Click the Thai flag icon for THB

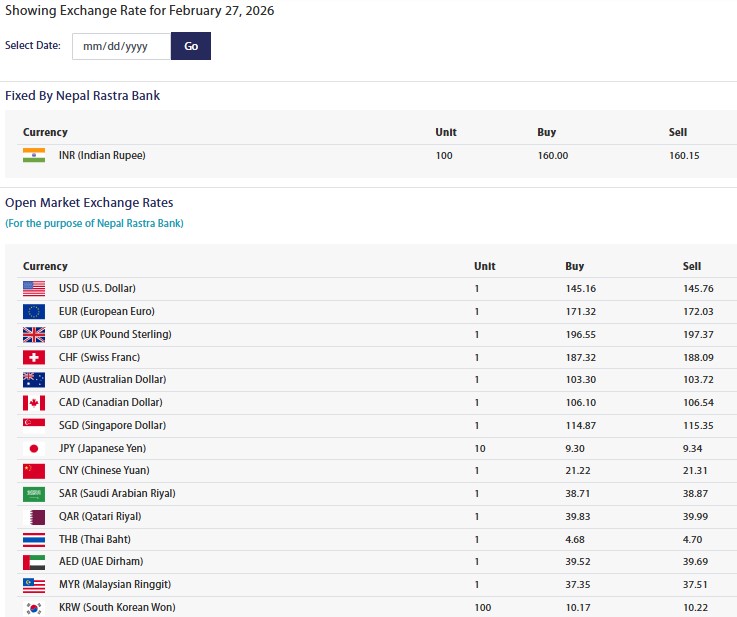[33, 540]
